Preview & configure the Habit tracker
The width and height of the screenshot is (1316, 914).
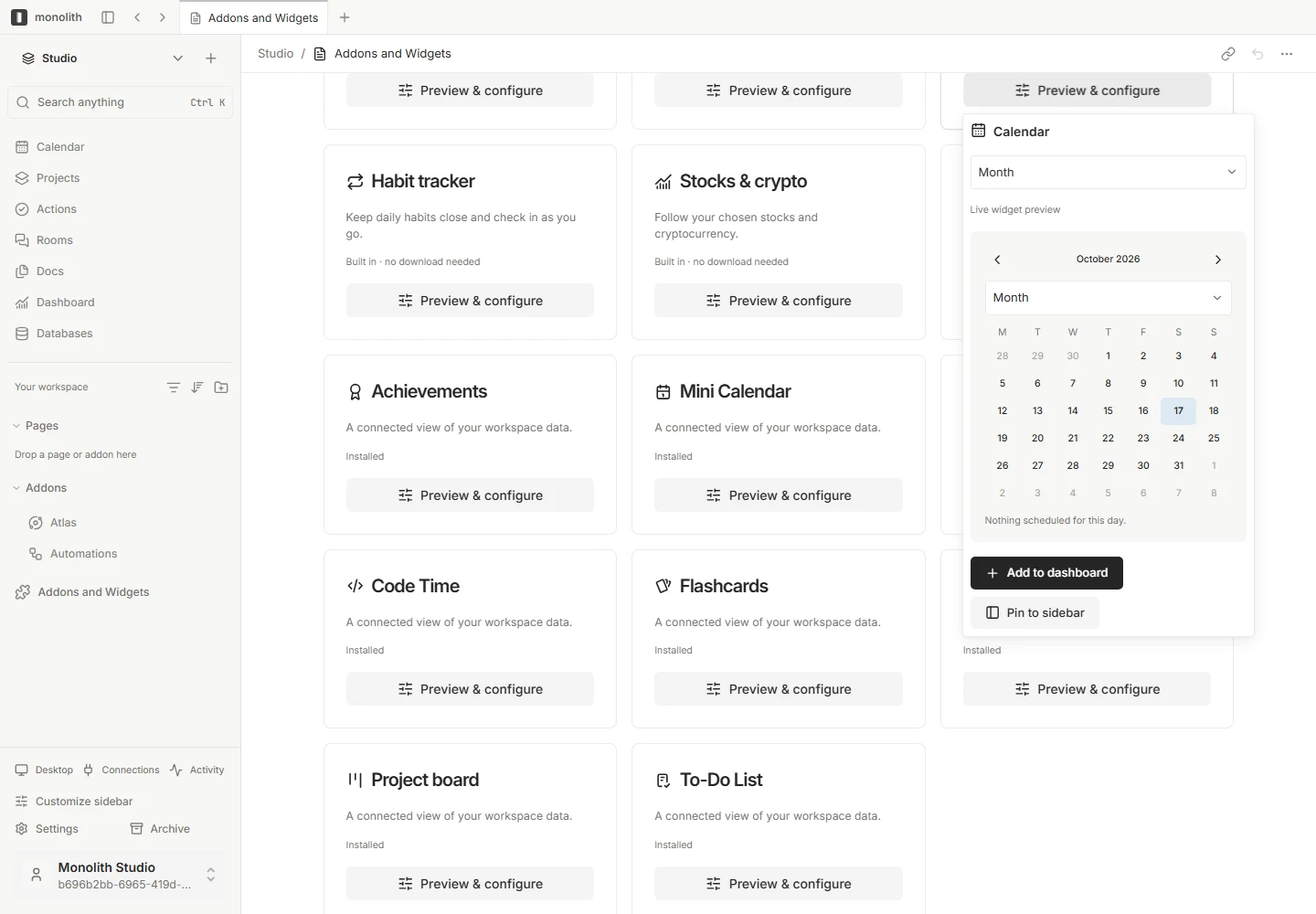point(470,301)
